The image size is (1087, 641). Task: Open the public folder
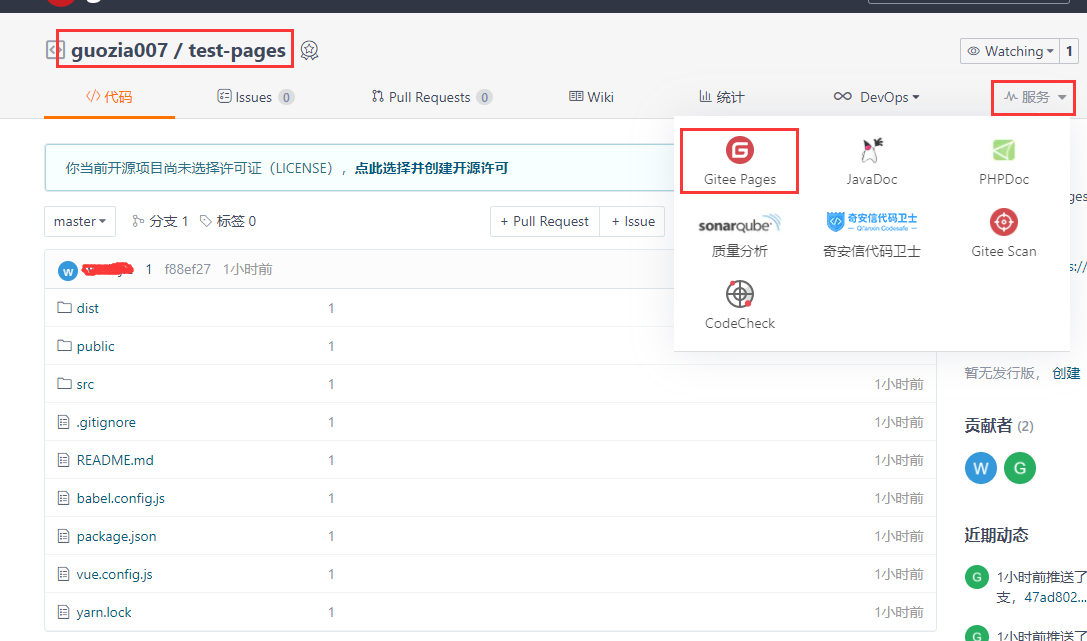click(x=96, y=346)
